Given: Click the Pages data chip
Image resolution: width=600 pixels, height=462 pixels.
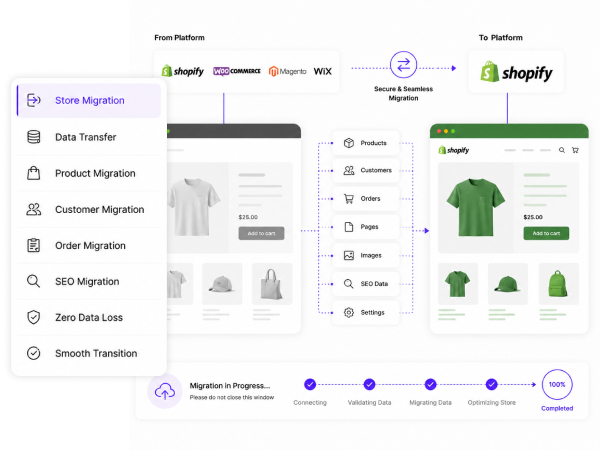Looking at the screenshot, I should (x=366, y=227).
